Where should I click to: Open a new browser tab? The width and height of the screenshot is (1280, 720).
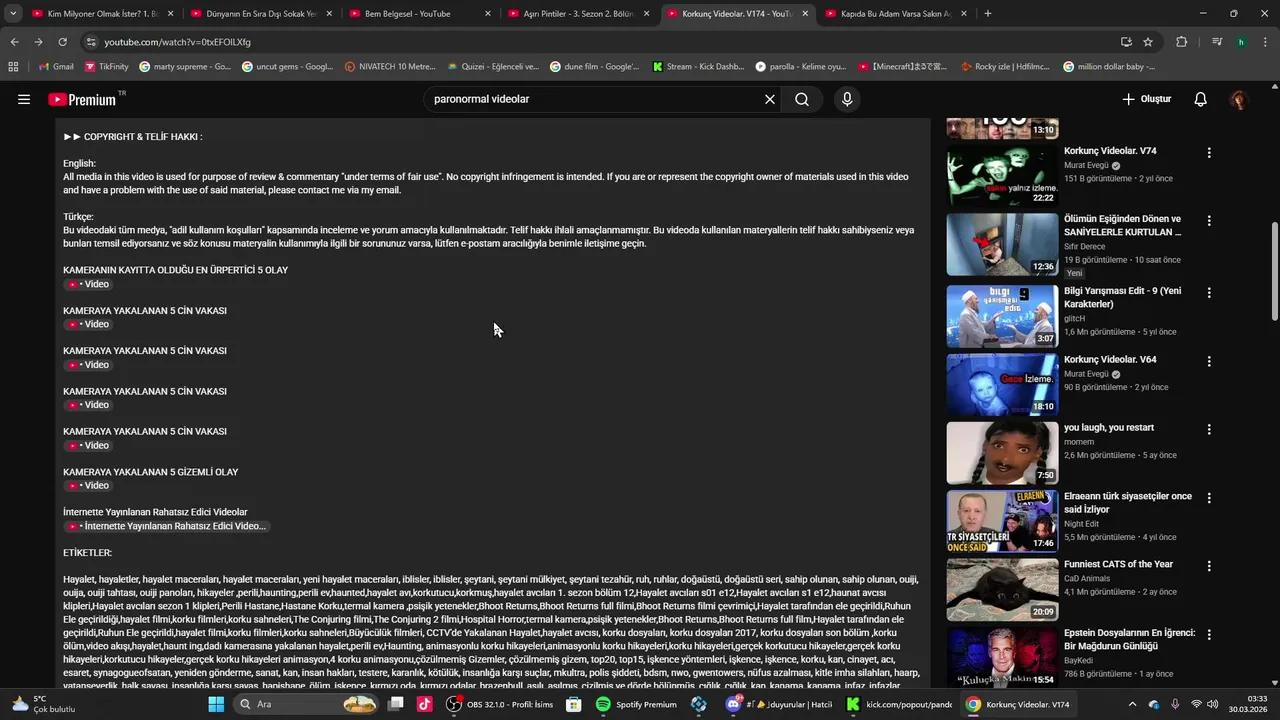coord(988,14)
